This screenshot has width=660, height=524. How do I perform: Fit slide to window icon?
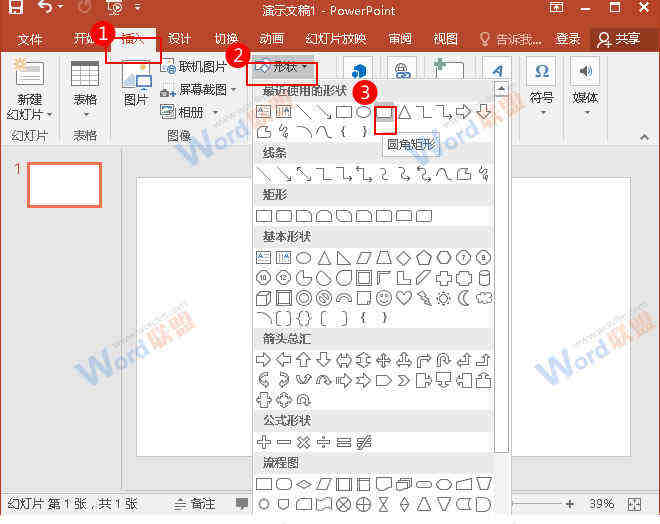pos(634,504)
